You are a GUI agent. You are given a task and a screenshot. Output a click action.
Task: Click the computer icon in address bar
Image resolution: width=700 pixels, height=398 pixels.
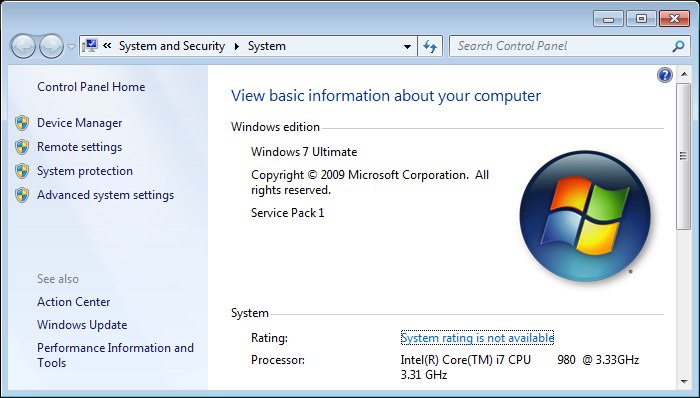point(90,46)
